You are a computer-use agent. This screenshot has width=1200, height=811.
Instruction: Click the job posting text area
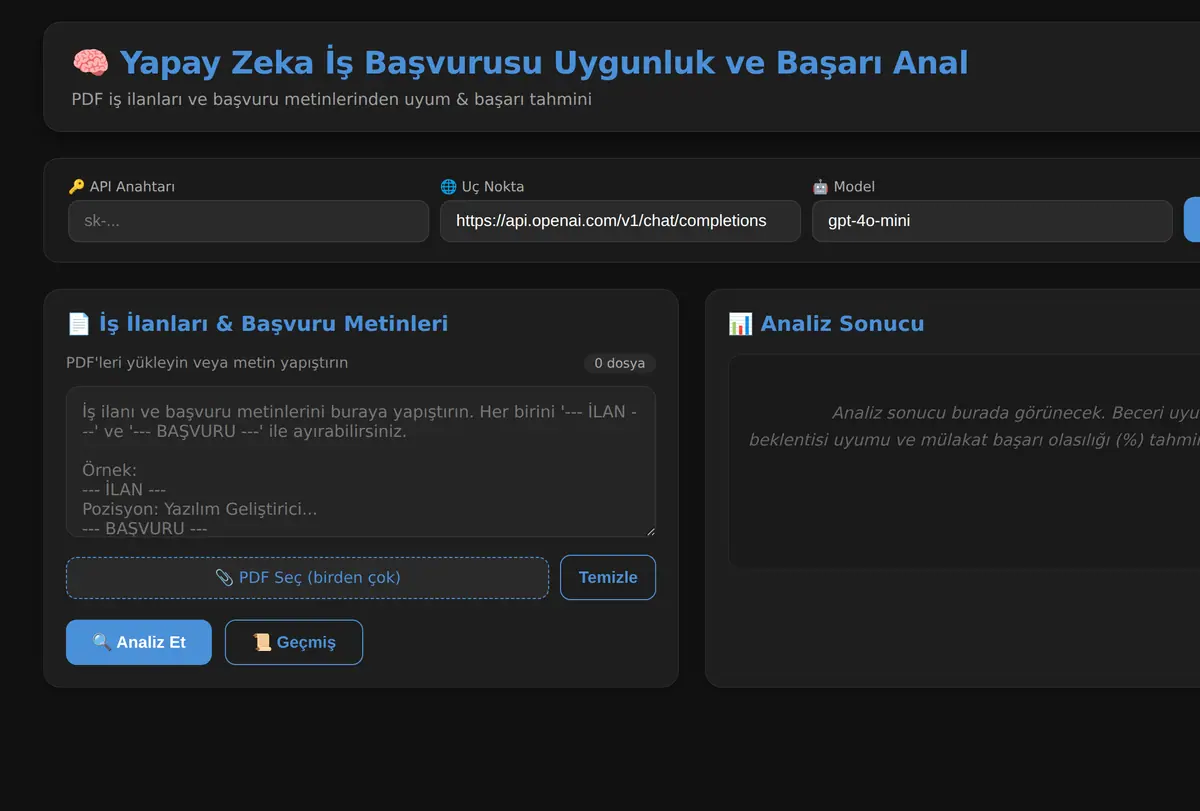point(361,462)
